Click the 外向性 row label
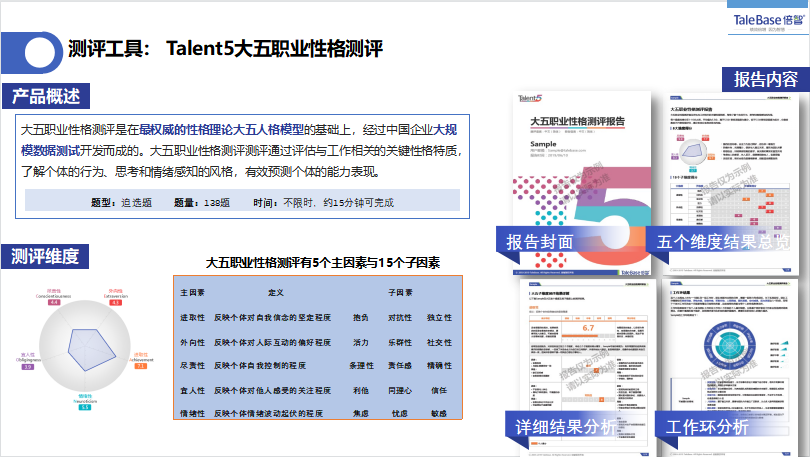The image size is (810, 457). (x=192, y=342)
